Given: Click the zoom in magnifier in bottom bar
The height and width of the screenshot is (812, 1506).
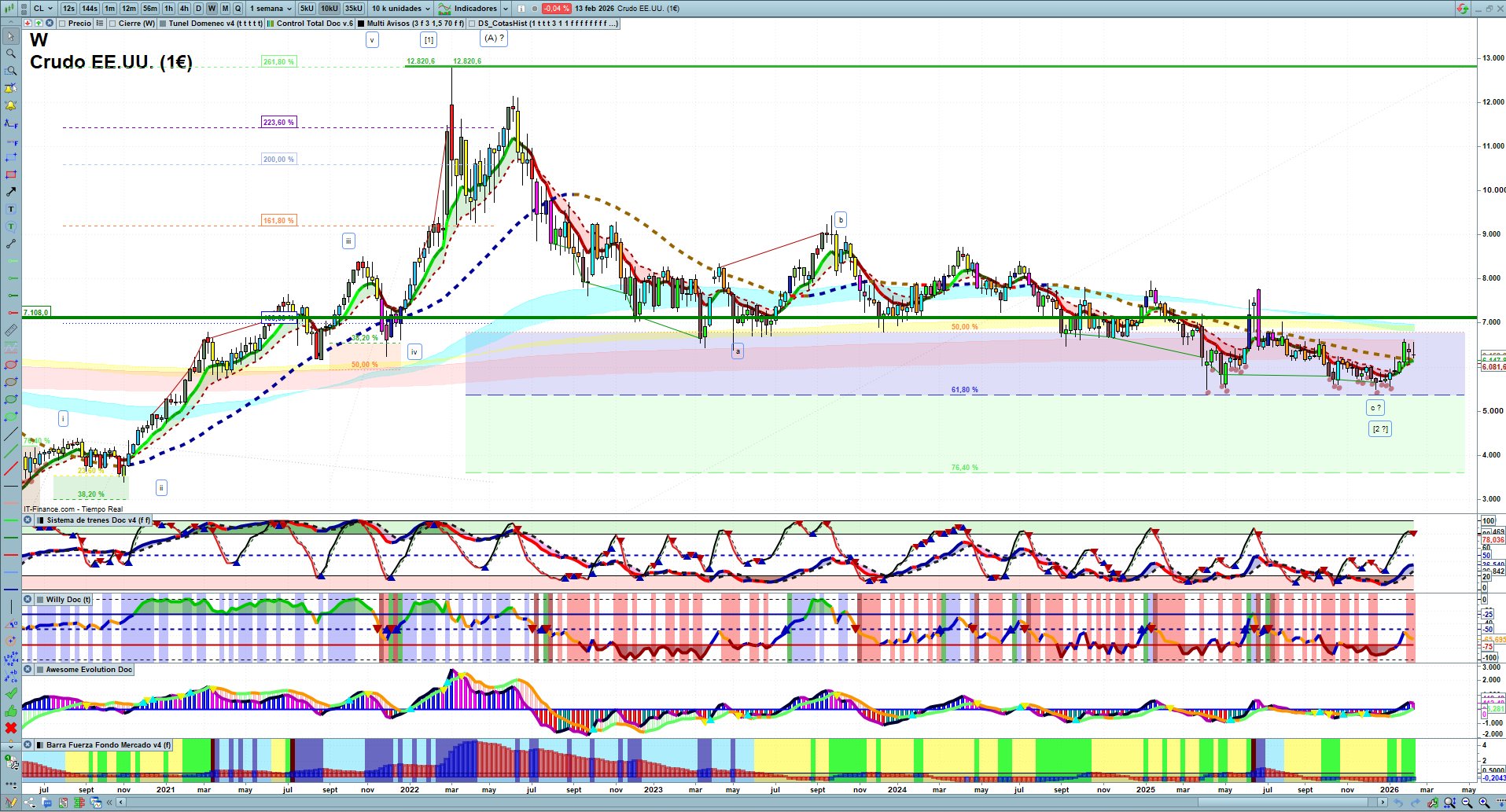Looking at the screenshot, I should (1484, 803).
